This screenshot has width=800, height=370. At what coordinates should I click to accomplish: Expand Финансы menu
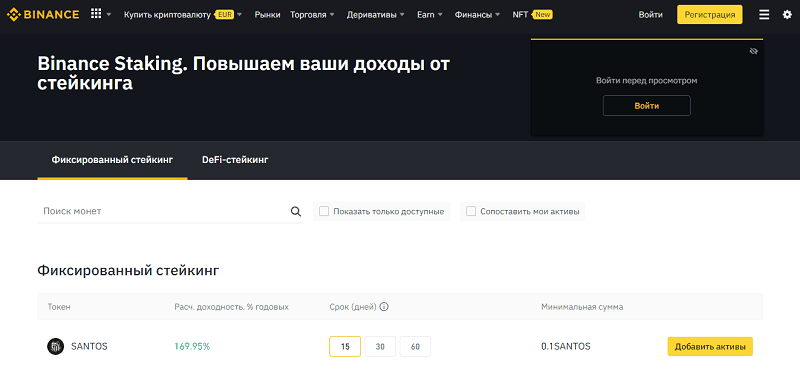point(478,15)
